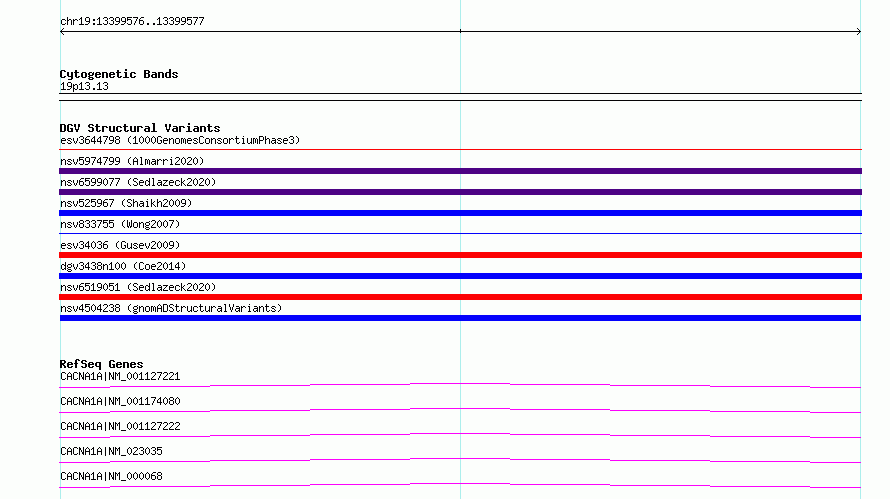Click the left arrowhead of the coordinate ruler
Viewport: 890px width, 499px height.
coord(62,32)
